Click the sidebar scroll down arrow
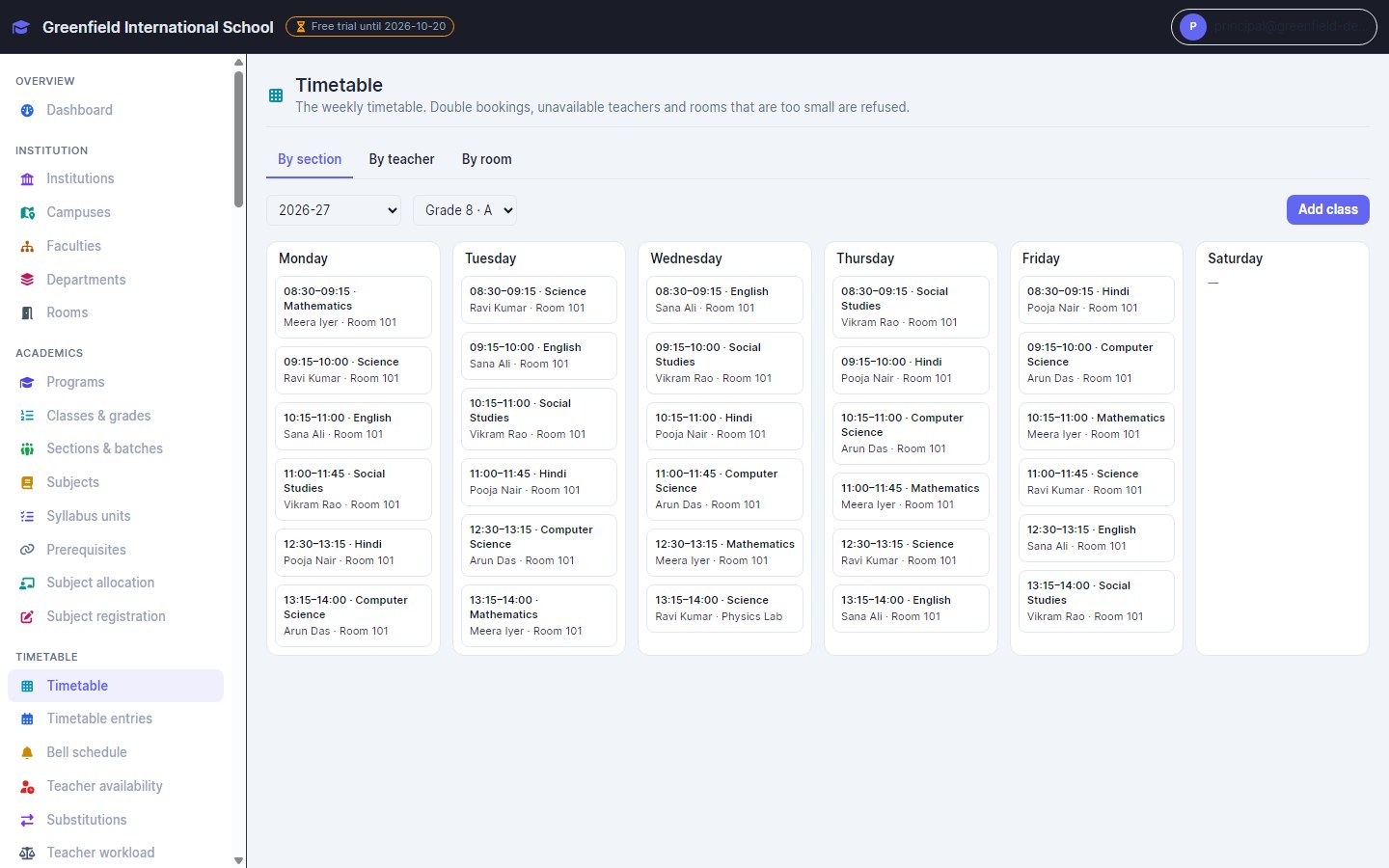The image size is (1389, 868). (239, 860)
